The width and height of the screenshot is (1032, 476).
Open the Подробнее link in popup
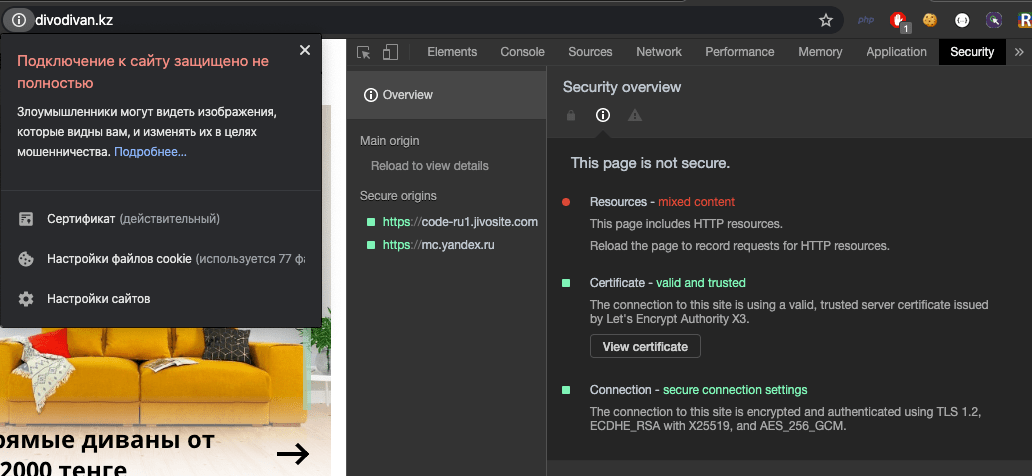[x=150, y=152]
